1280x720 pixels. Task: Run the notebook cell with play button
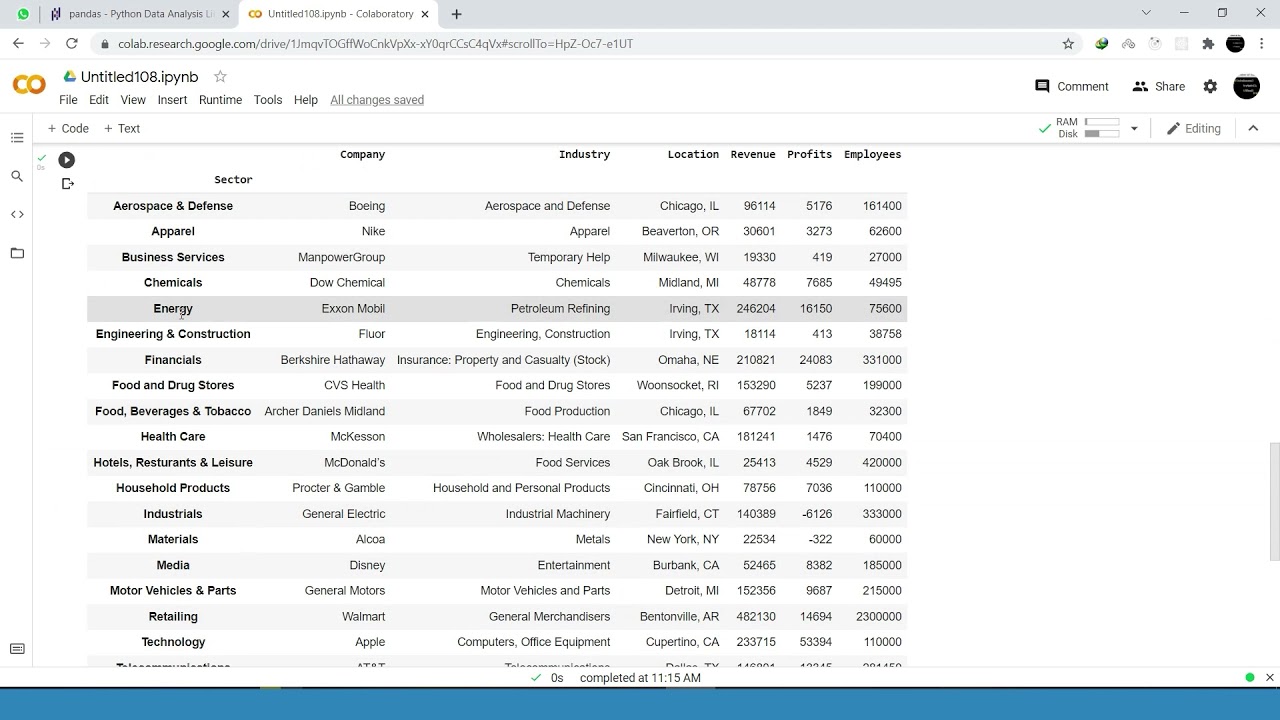(66, 160)
